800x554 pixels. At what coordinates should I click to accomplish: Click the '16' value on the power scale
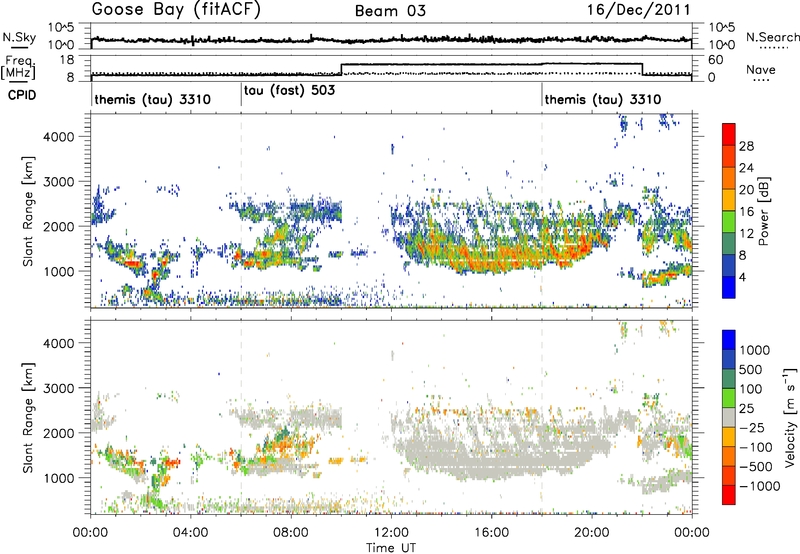coord(746,212)
